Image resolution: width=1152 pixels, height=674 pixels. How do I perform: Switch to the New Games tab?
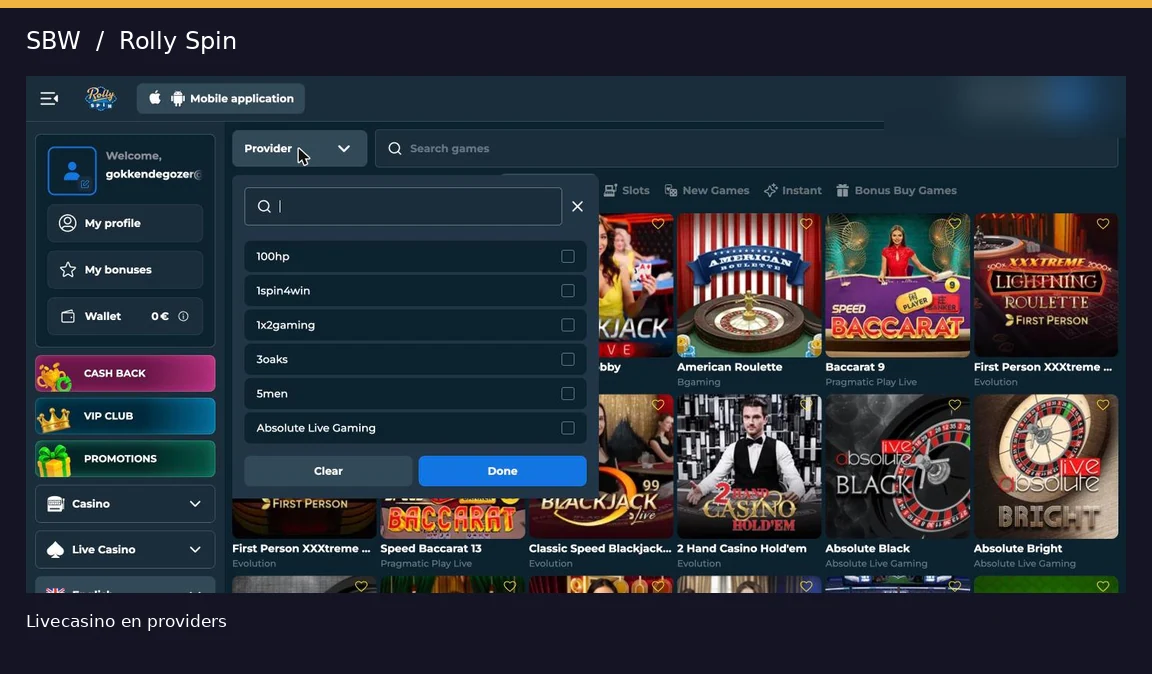707,190
